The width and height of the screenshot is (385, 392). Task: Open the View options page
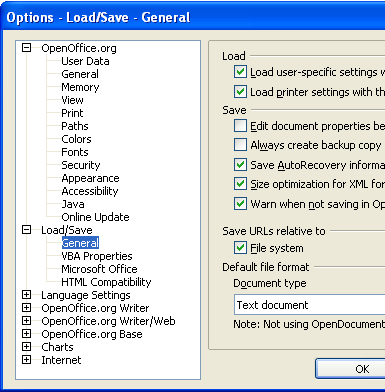tap(72, 100)
